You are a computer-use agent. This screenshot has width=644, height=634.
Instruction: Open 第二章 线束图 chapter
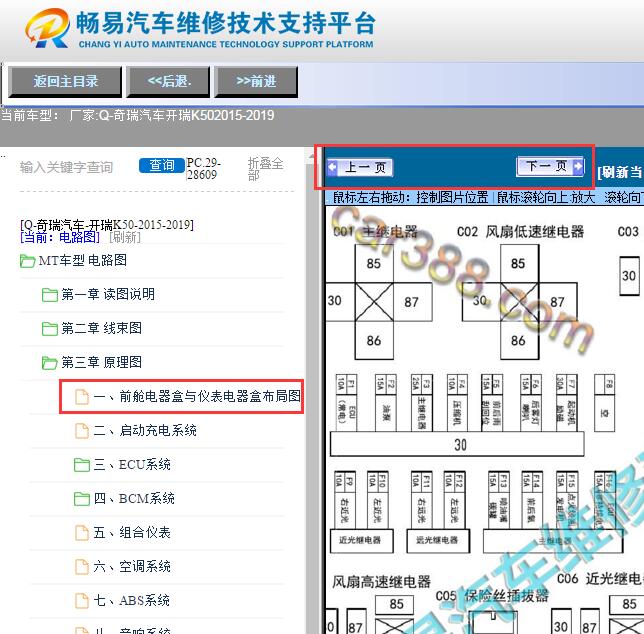point(101,328)
